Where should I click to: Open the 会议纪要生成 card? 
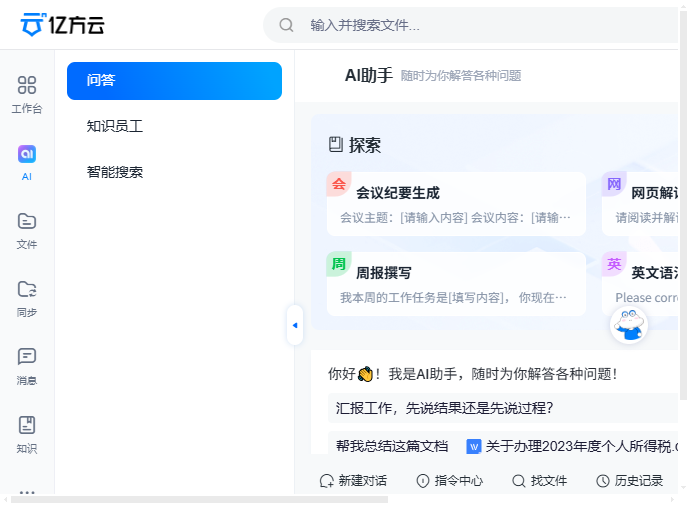pyautogui.click(x=456, y=204)
